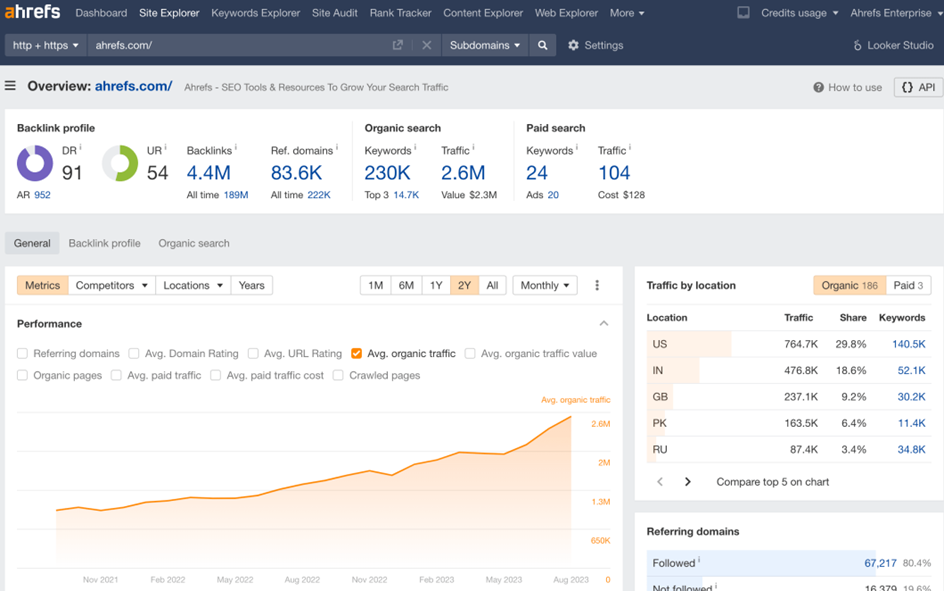This screenshot has width=944, height=591.
Task: Enable the Referring domains checkbox
Action: (x=22, y=353)
